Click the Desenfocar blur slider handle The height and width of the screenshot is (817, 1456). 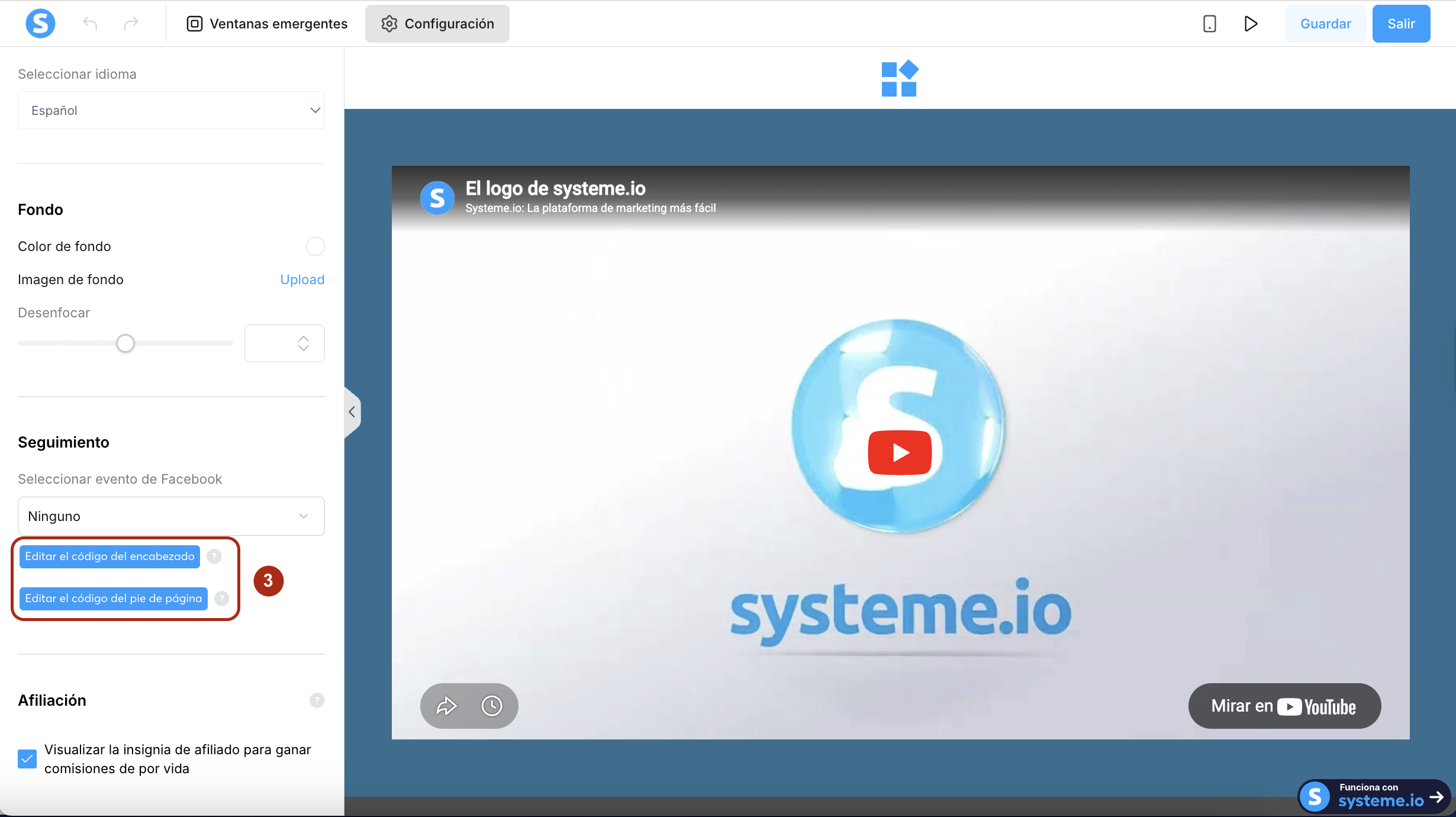[125, 343]
